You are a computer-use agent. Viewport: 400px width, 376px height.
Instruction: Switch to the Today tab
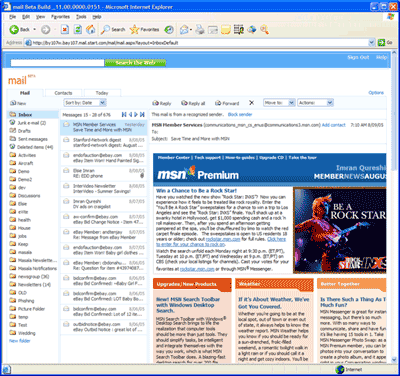click(102, 93)
